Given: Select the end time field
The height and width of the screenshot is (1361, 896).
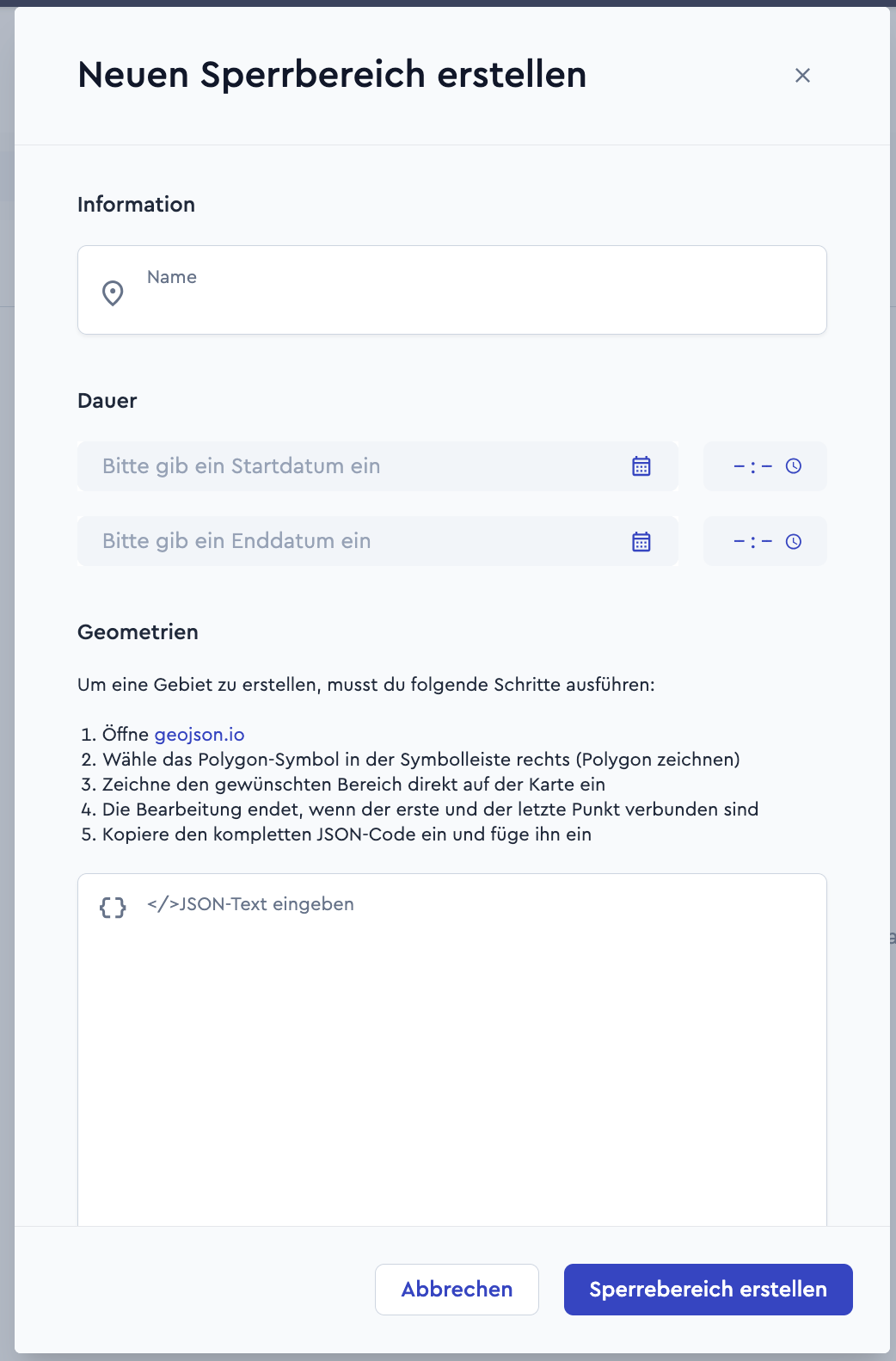Looking at the screenshot, I should [x=765, y=541].
